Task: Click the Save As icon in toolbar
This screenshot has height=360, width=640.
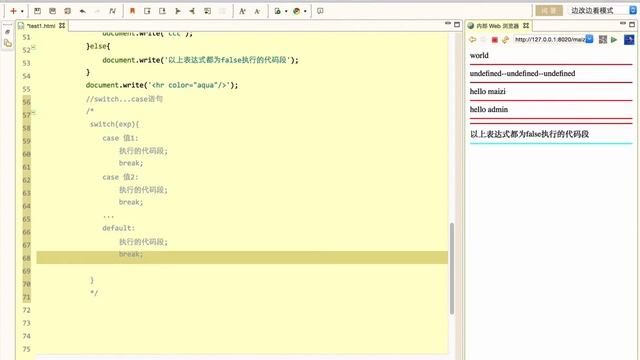Action: [52, 11]
